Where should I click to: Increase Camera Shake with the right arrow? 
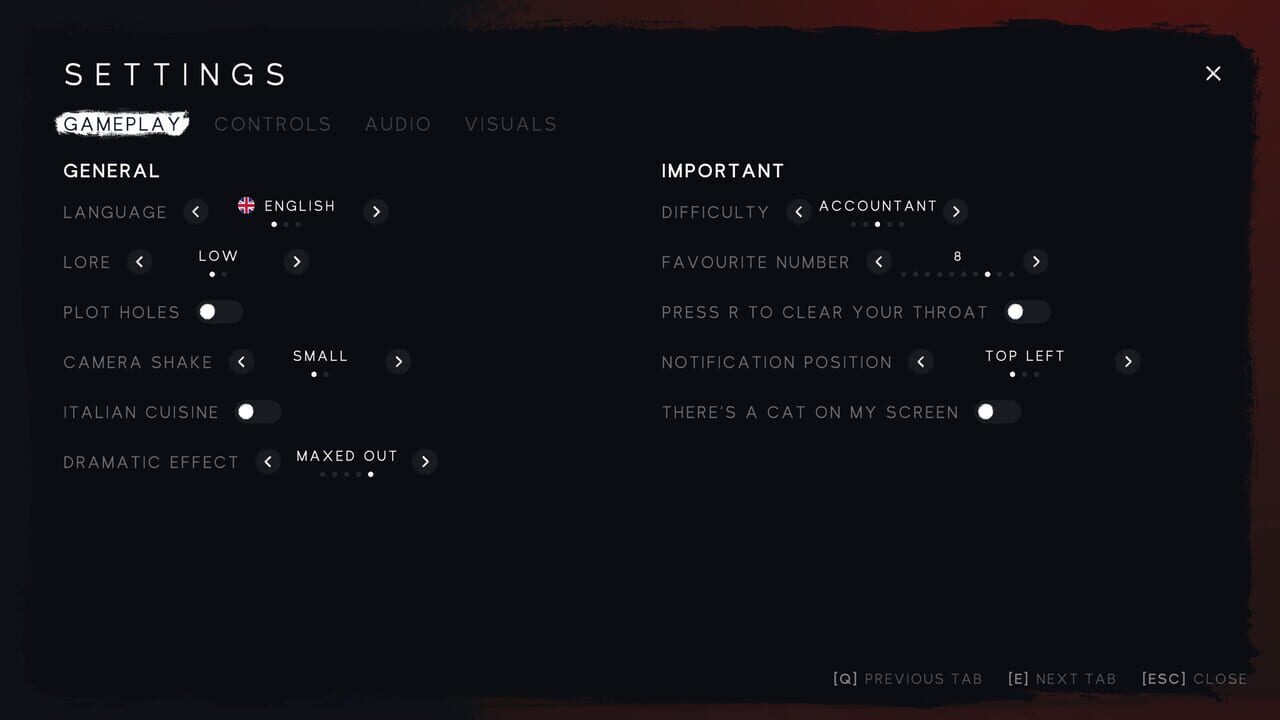(x=398, y=361)
